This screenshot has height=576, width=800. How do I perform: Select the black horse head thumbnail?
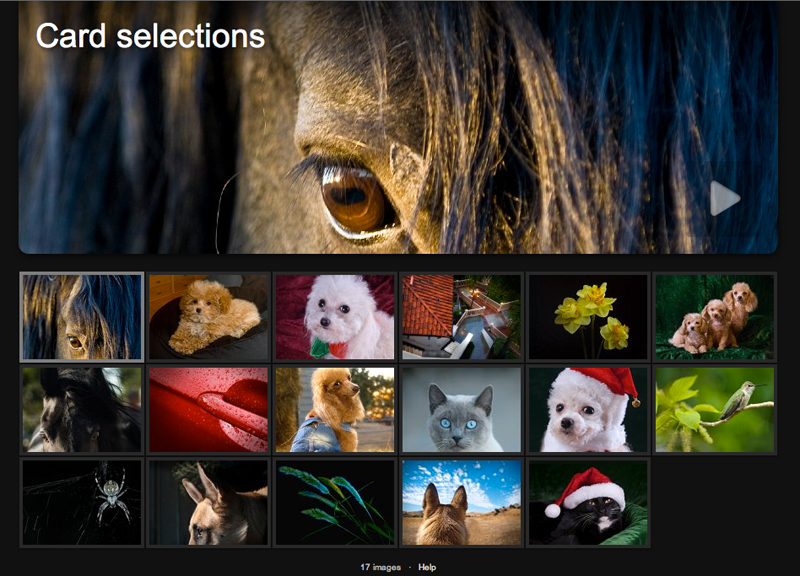82,410
